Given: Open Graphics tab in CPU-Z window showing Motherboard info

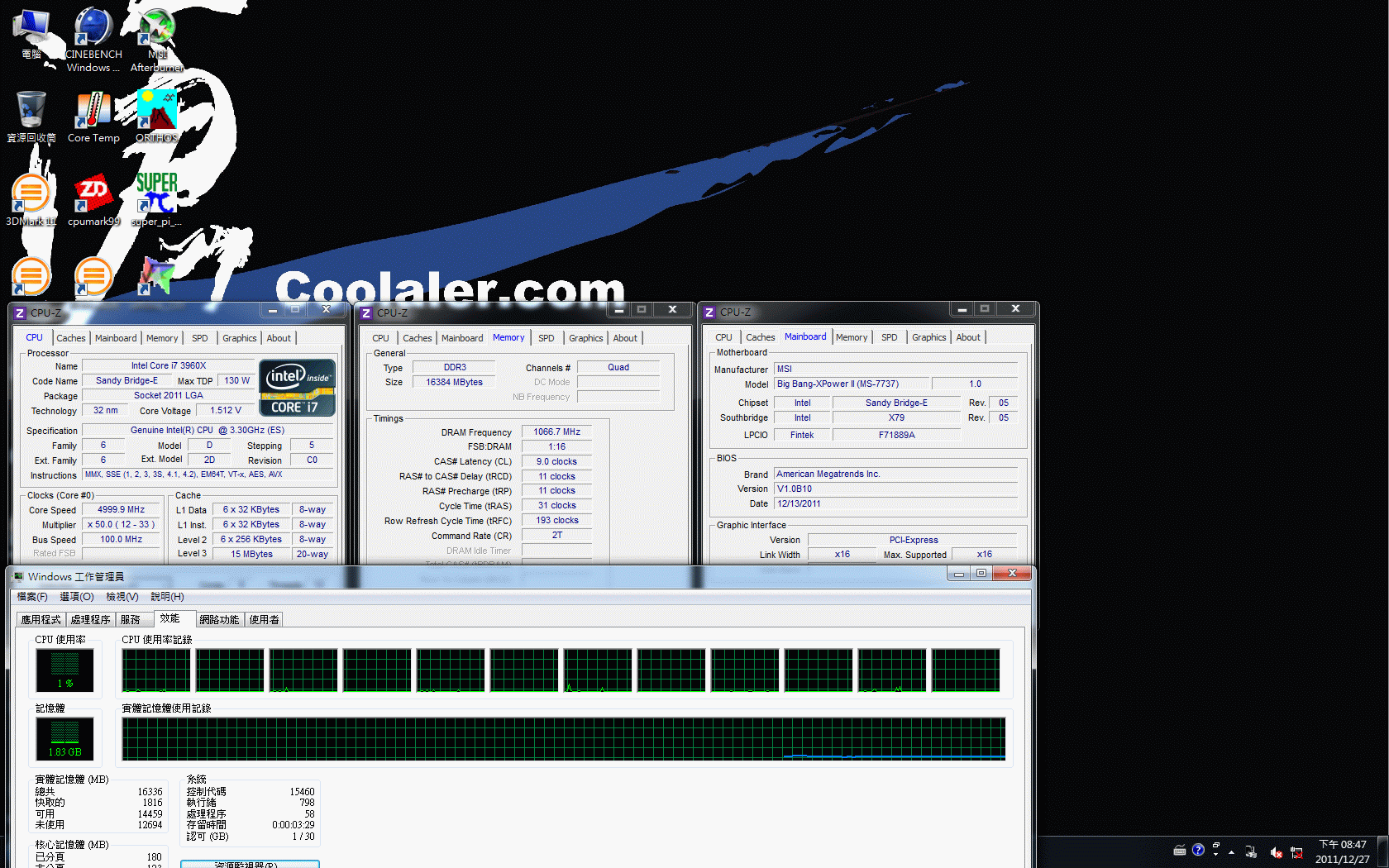Looking at the screenshot, I should [x=929, y=337].
